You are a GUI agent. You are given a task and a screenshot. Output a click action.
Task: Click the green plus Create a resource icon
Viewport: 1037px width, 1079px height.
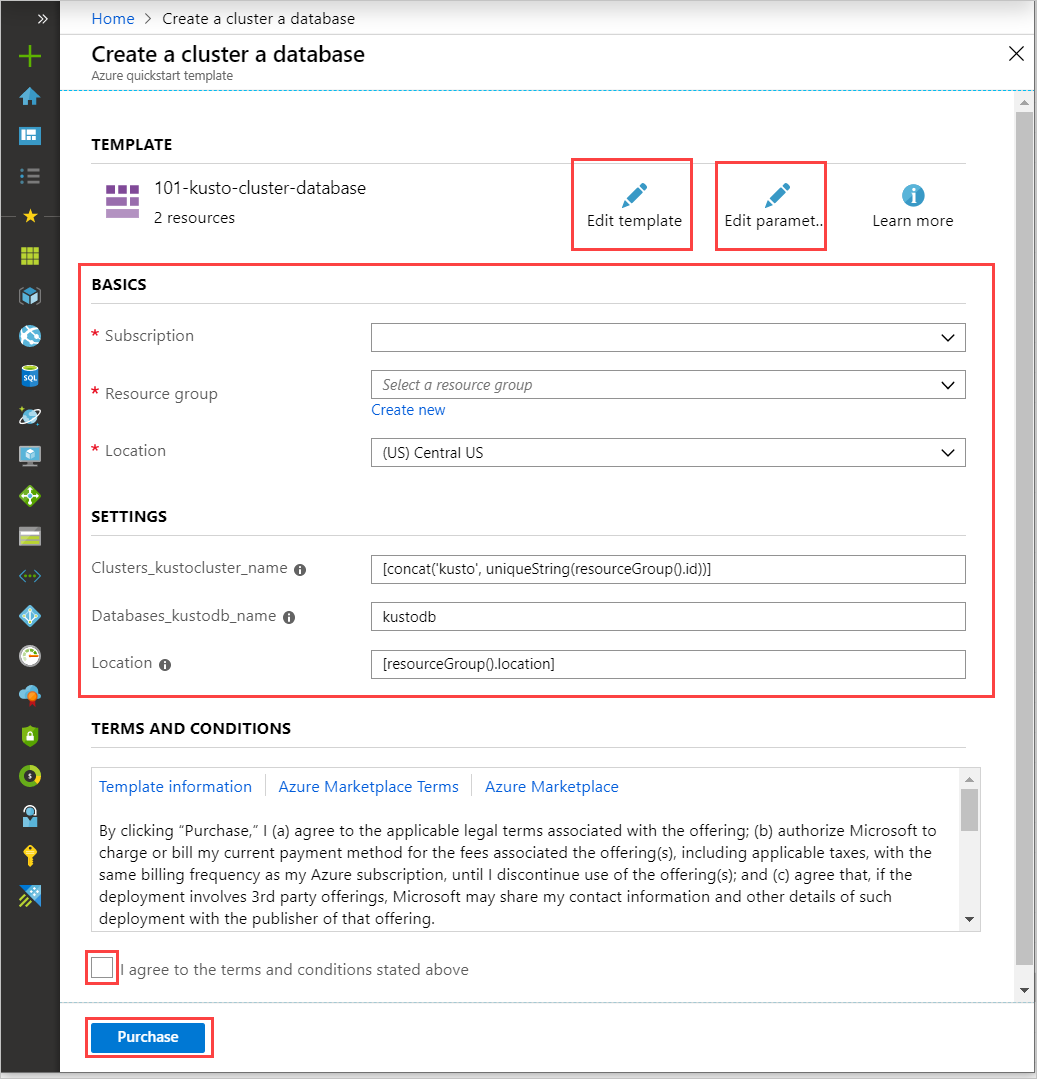tap(30, 56)
